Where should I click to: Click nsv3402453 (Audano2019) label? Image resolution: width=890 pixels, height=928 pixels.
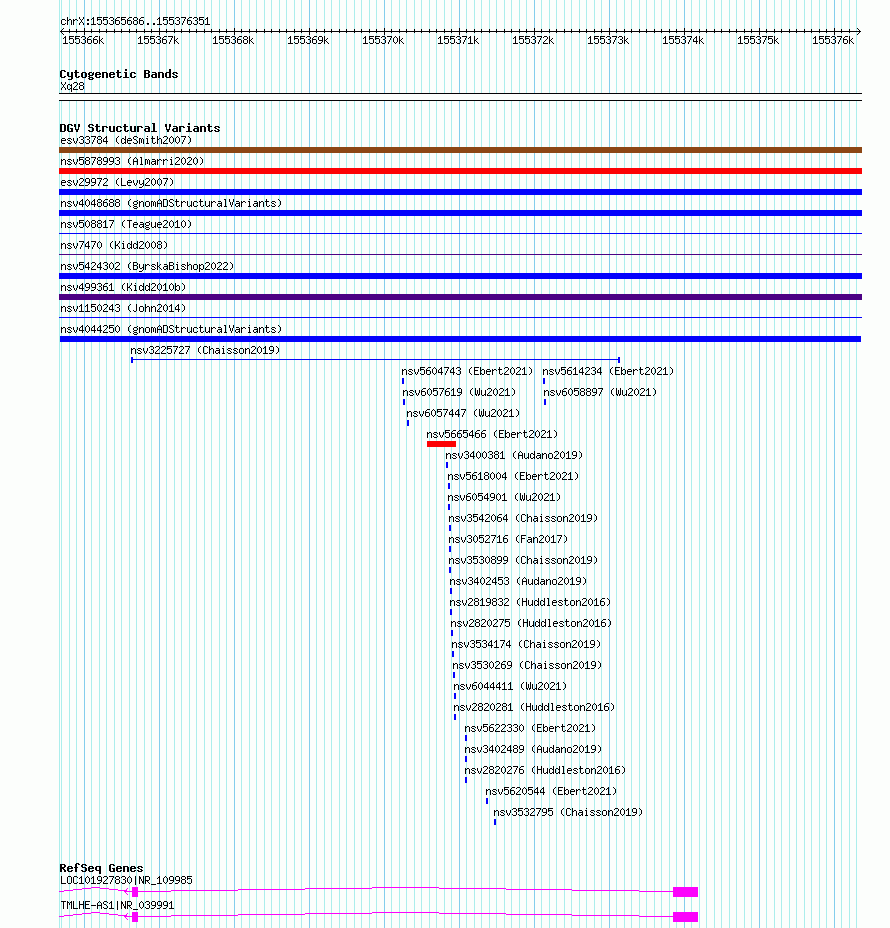point(518,581)
